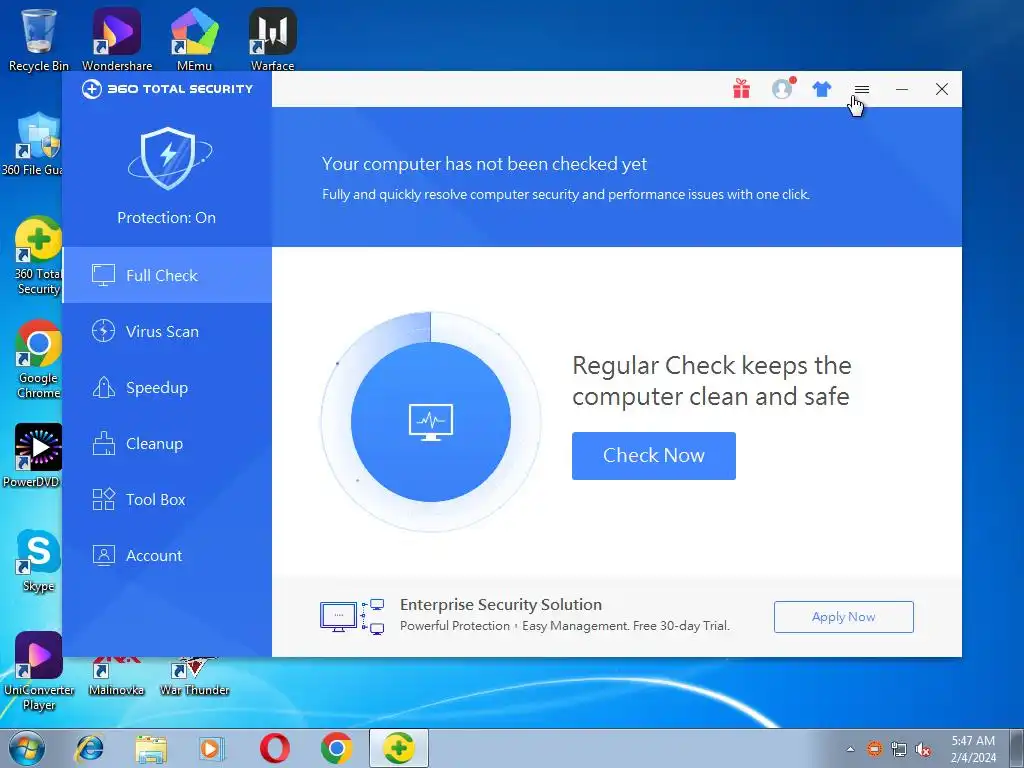Image resolution: width=1024 pixels, height=768 pixels.
Task: Open the Windows Start menu
Action: click(26, 749)
